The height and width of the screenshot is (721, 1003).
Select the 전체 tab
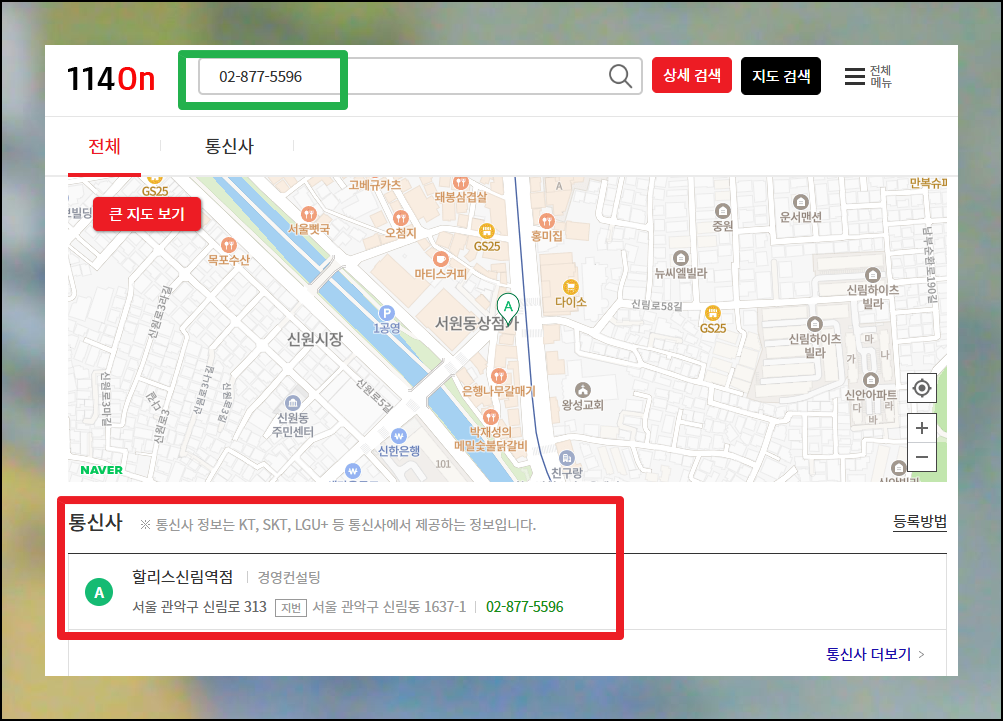click(x=104, y=147)
